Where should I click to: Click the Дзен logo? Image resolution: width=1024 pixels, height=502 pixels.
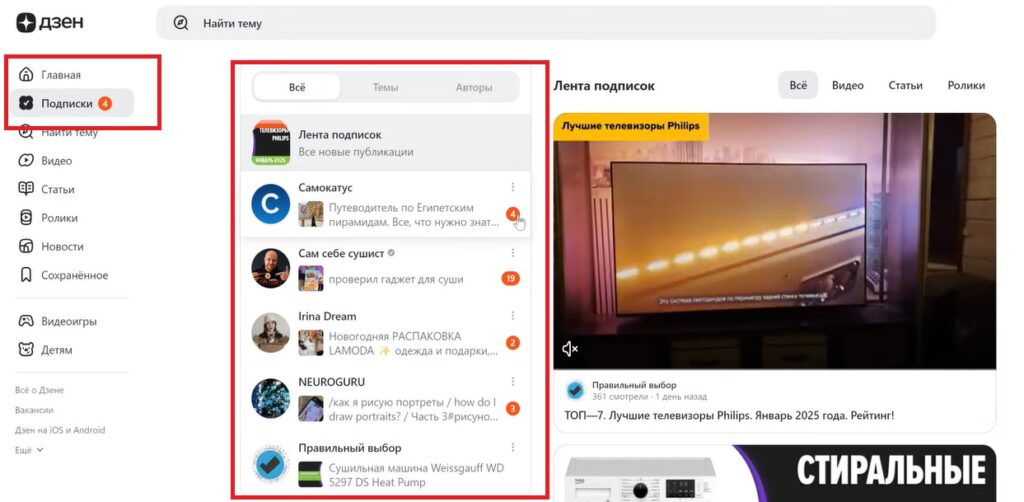50,23
